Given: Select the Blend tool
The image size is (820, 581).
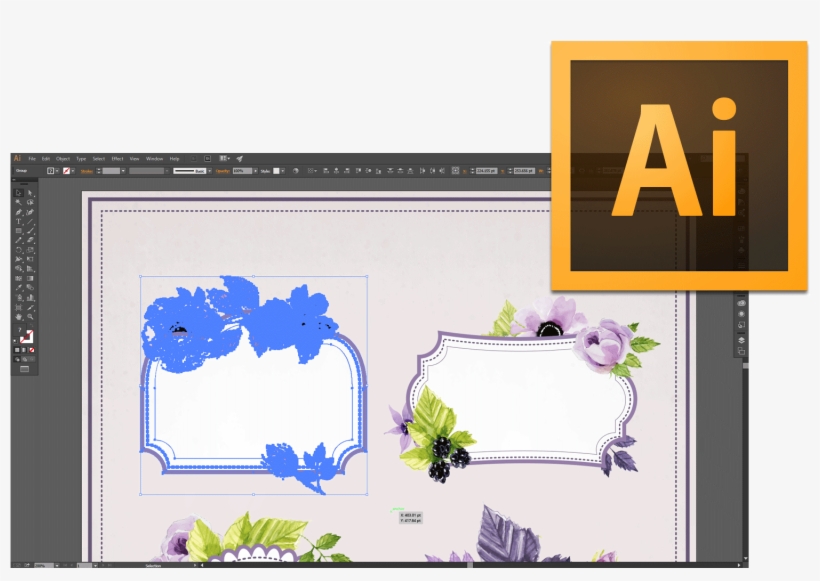Looking at the screenshot, I should point(30,287).
